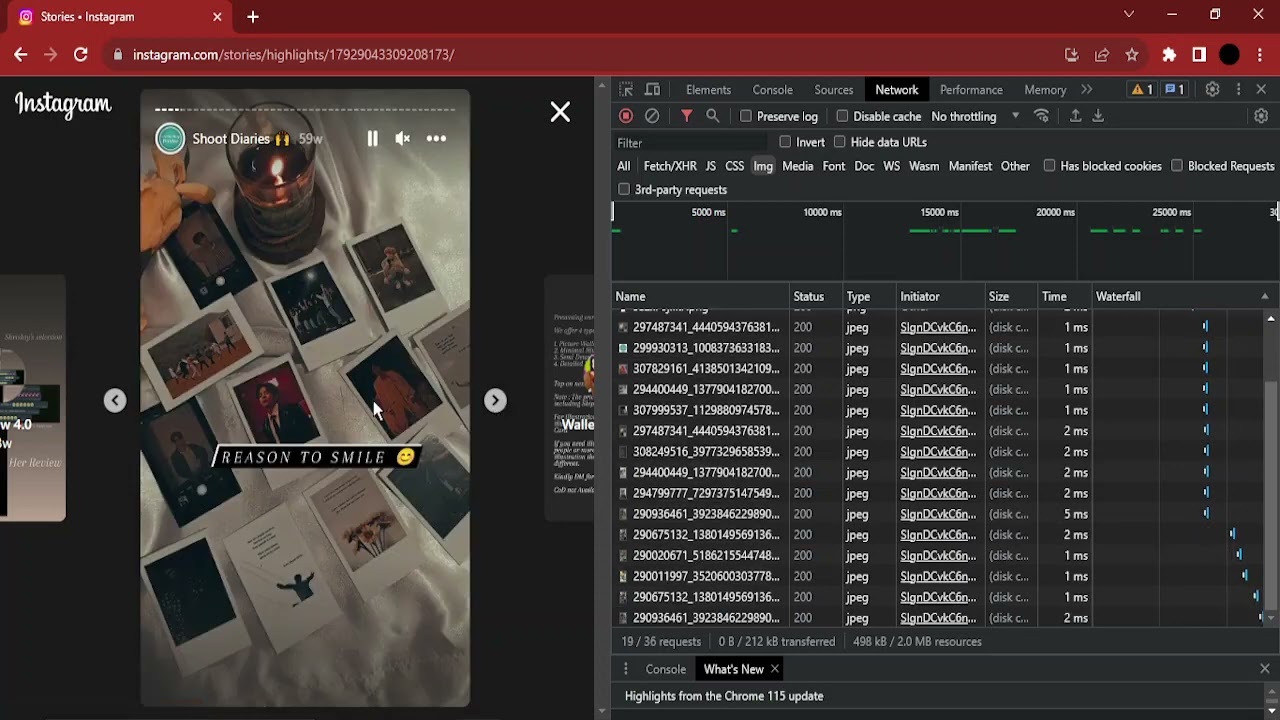Close the Instagram story viewer
1280x720 pixels.
560,112
